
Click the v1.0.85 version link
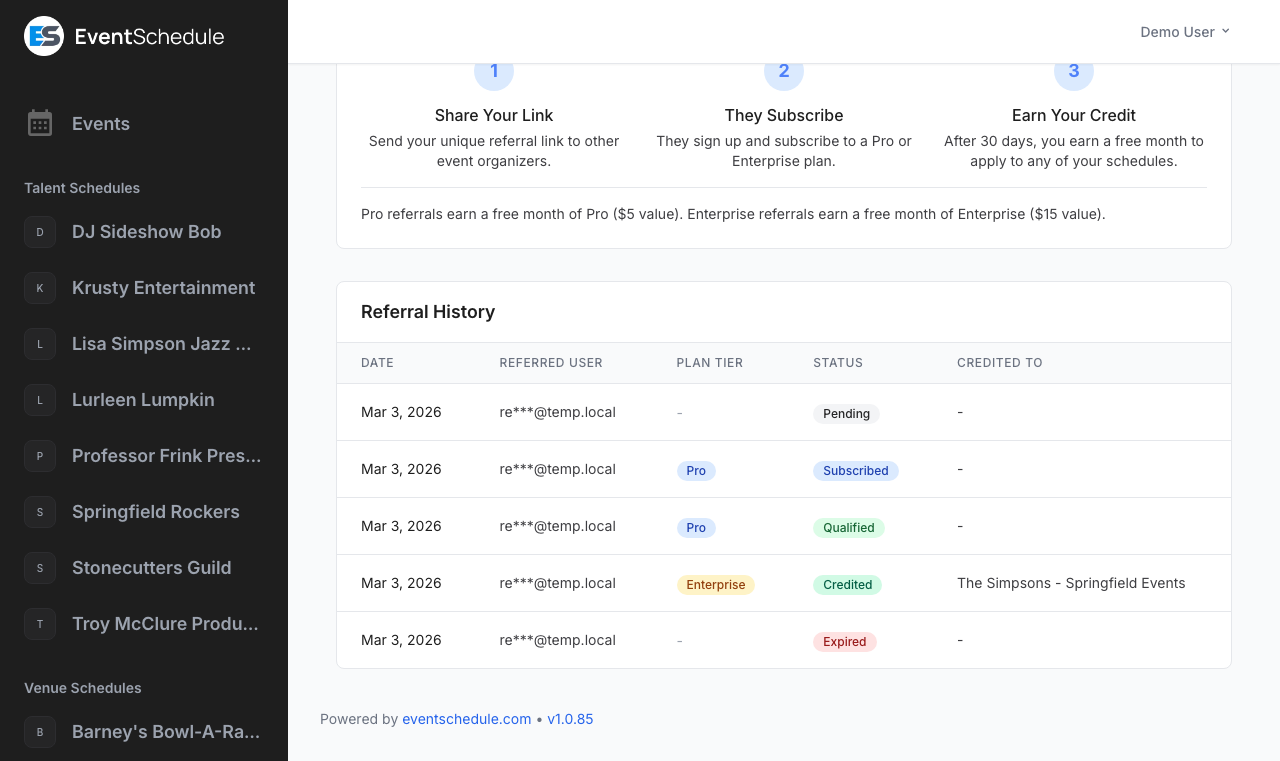tap(570, 719)
